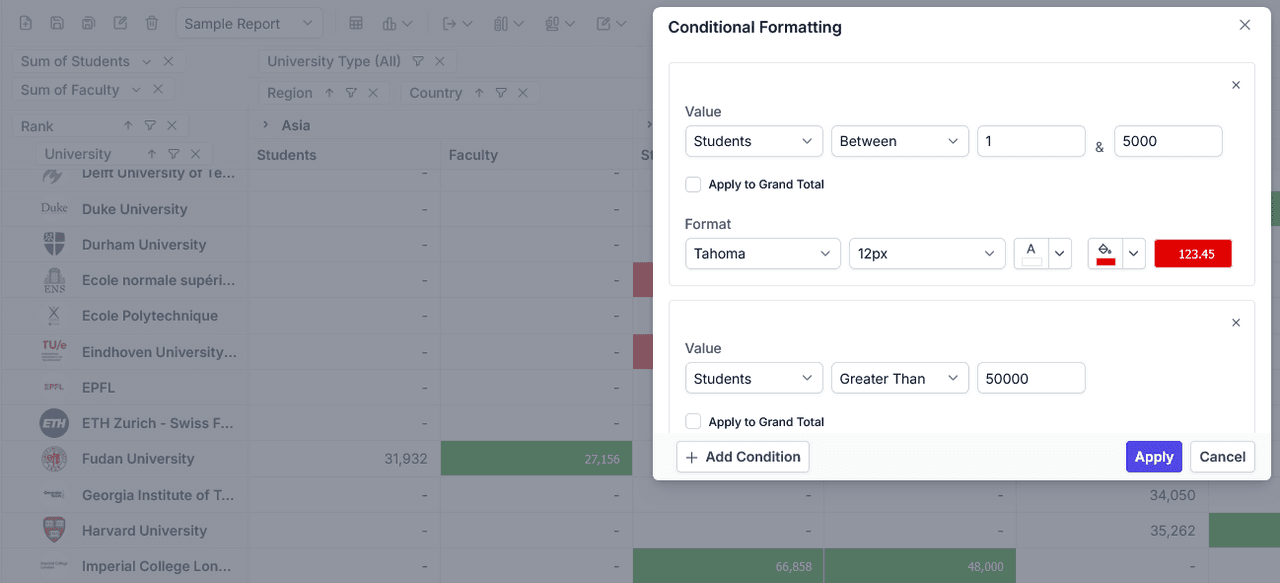This screenshot has width=1280, height=583.
Task: Remove the Greater Than 50000 condition
Action: click(1236, 323)
